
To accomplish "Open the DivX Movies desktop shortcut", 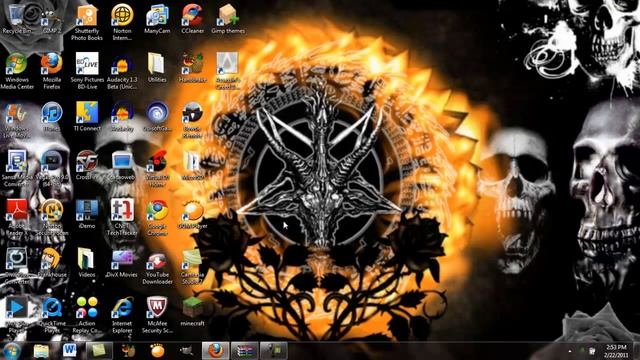I will click(x=122, y=262).
